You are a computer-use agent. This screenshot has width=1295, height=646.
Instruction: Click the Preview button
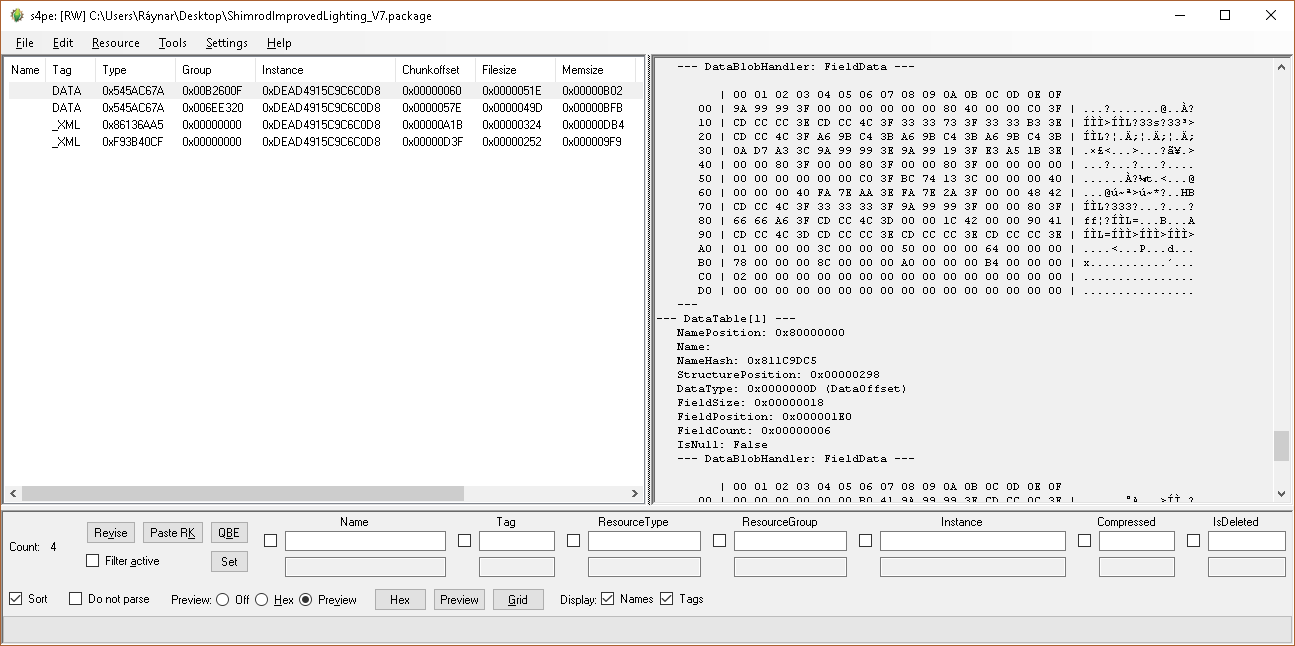tap(459, 600)
